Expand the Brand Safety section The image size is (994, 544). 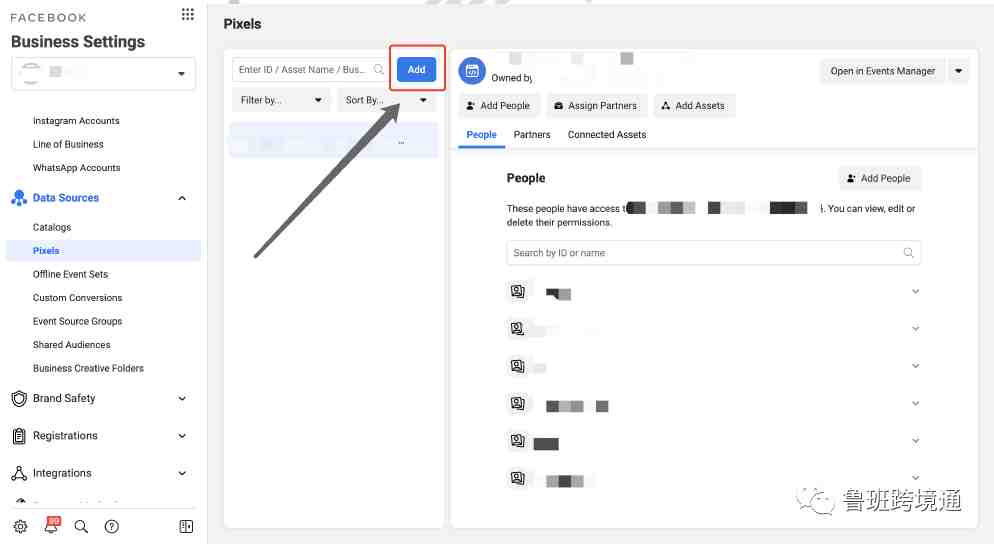(x=182, y=398)
